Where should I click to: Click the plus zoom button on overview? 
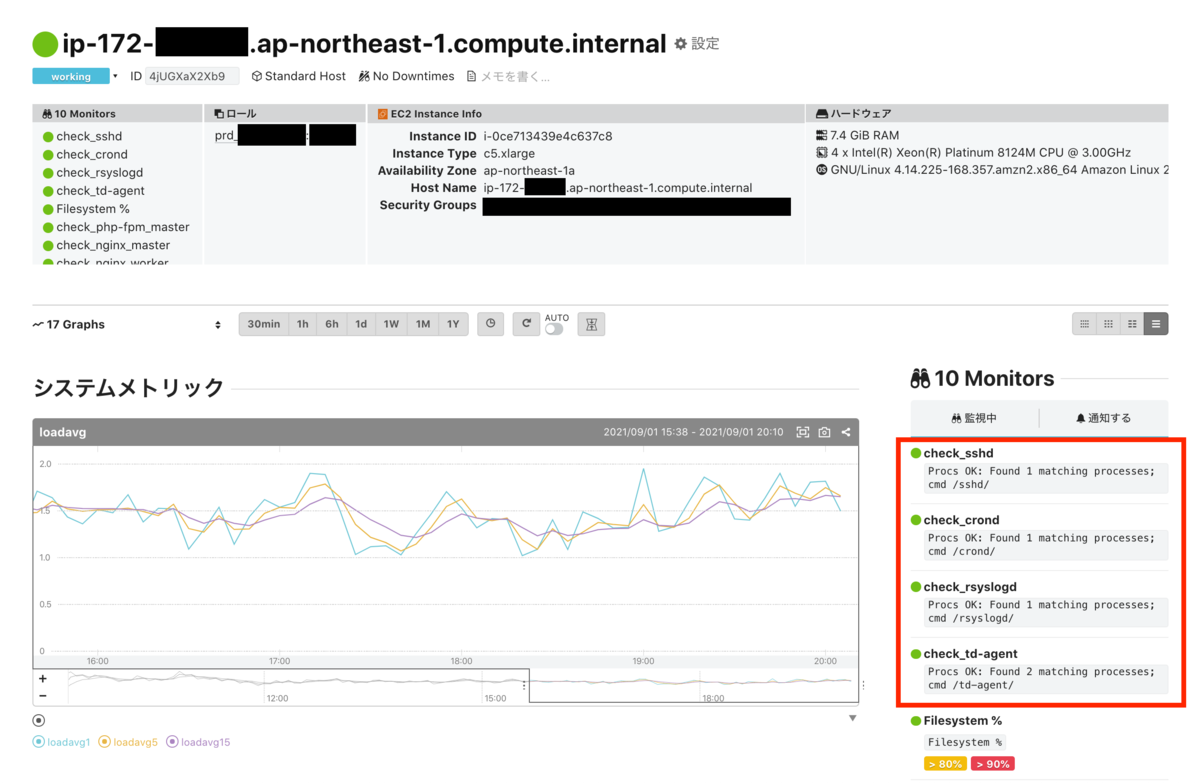coord(43,679)
